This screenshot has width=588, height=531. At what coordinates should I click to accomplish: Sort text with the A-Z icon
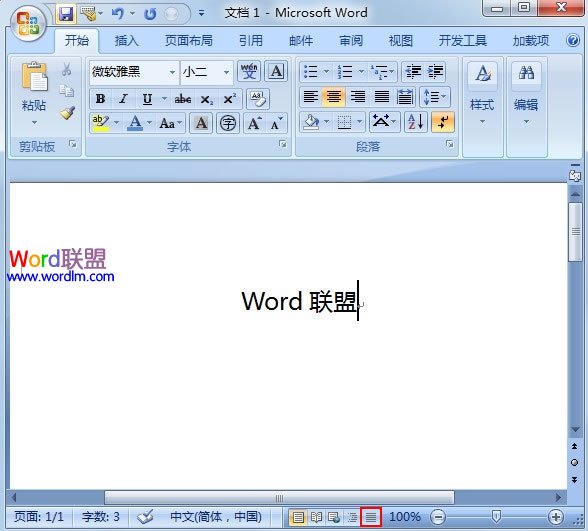(x=416, y=122)
